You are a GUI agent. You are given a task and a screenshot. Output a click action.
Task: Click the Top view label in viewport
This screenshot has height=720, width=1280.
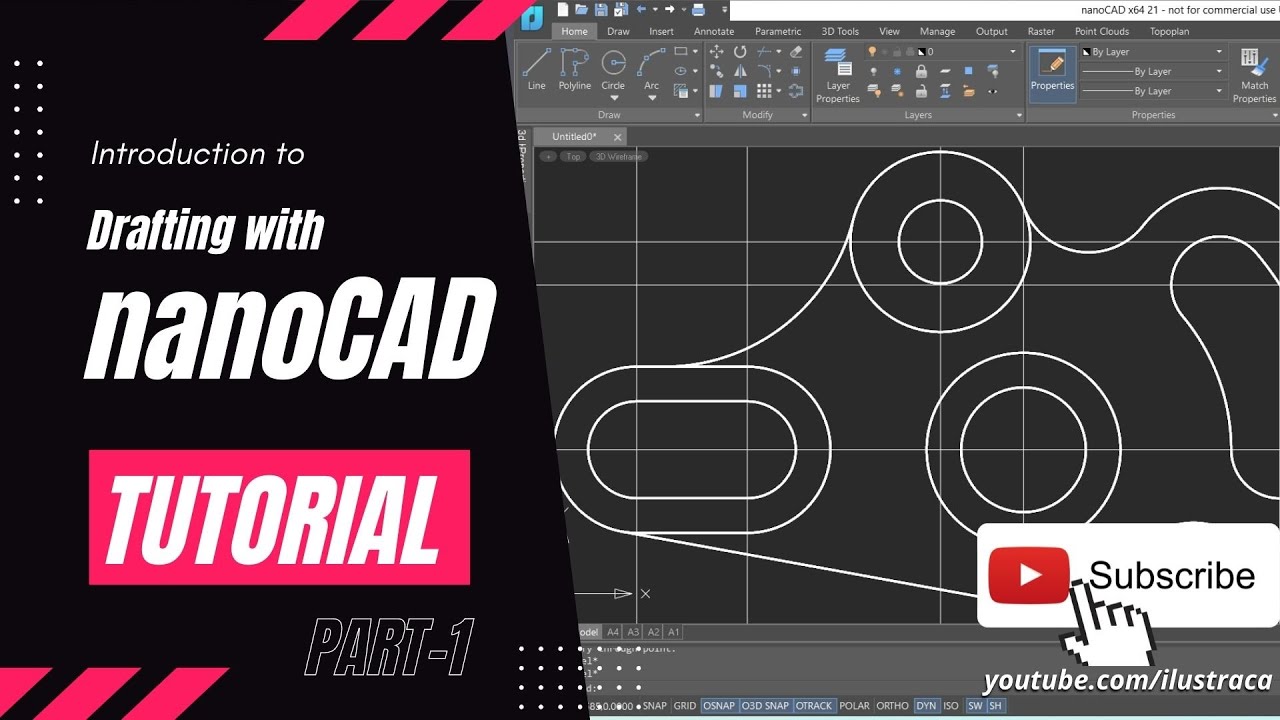coord(573,156)
